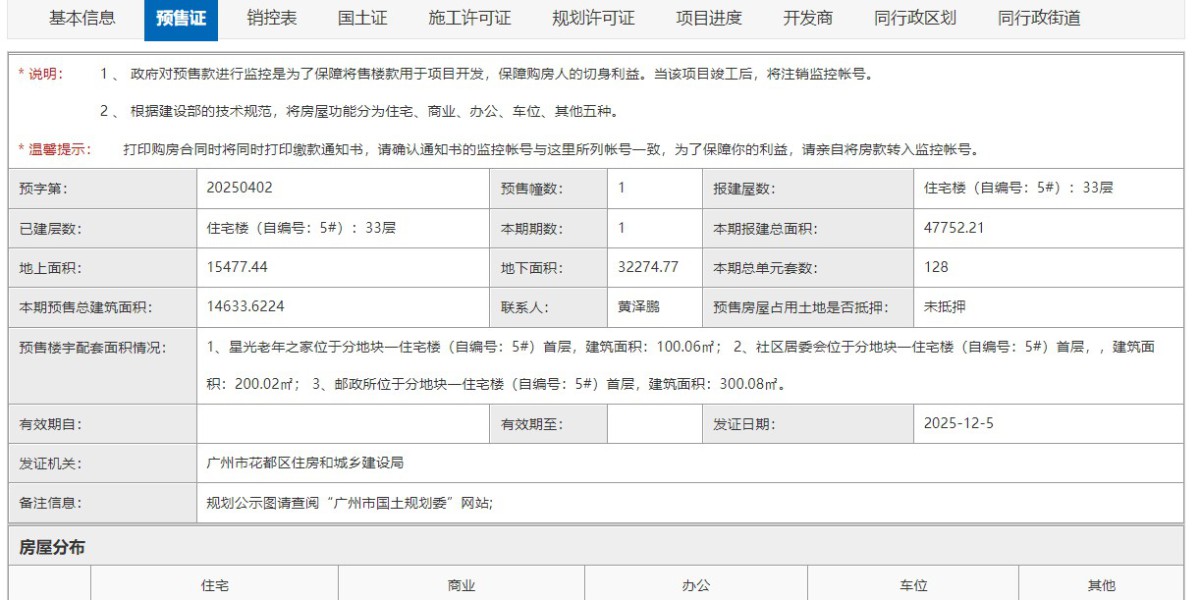Open the 开发商 tab

click(808, 18)
